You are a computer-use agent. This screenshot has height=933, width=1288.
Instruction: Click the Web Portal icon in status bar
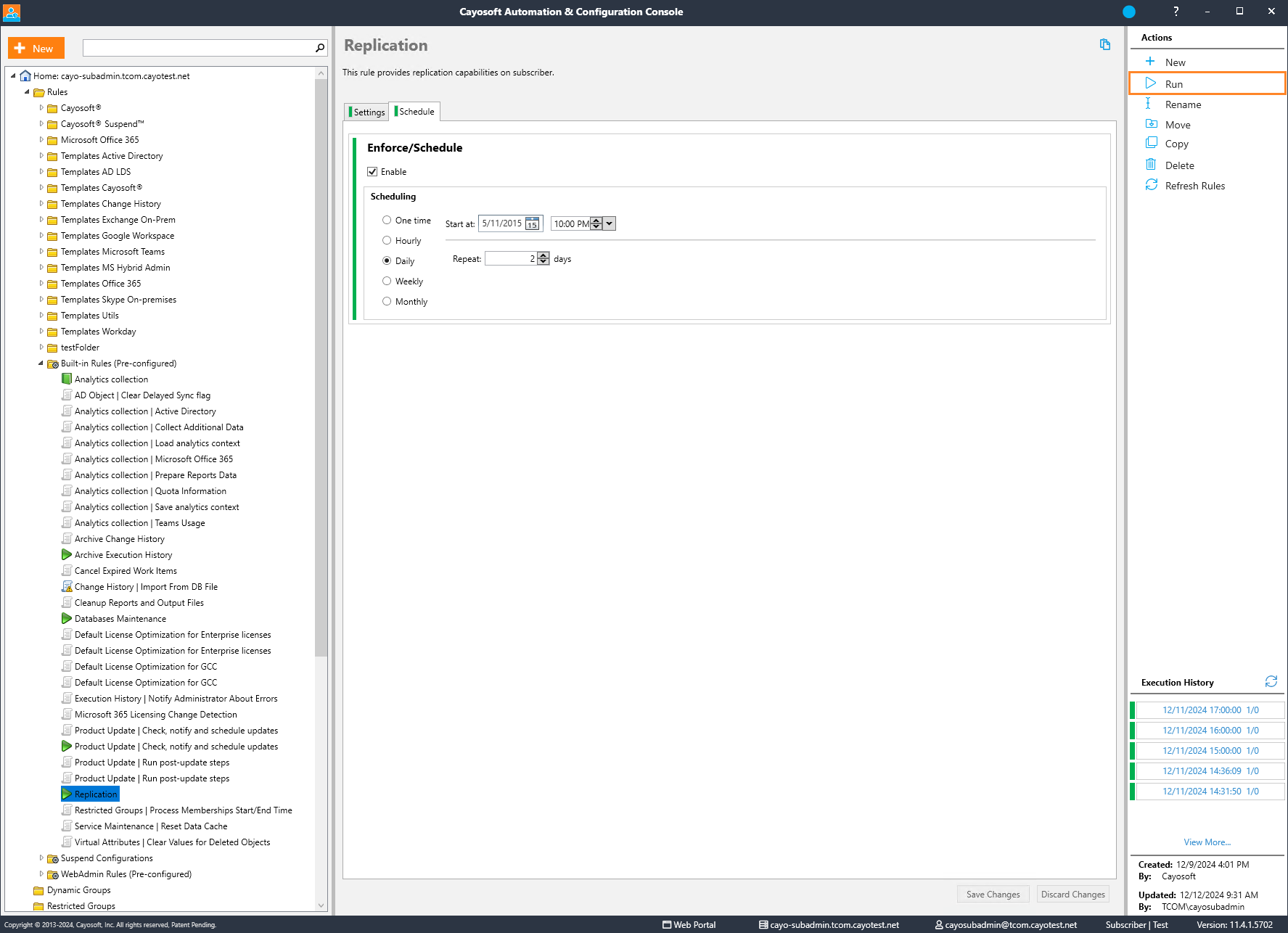coord(667,925)
